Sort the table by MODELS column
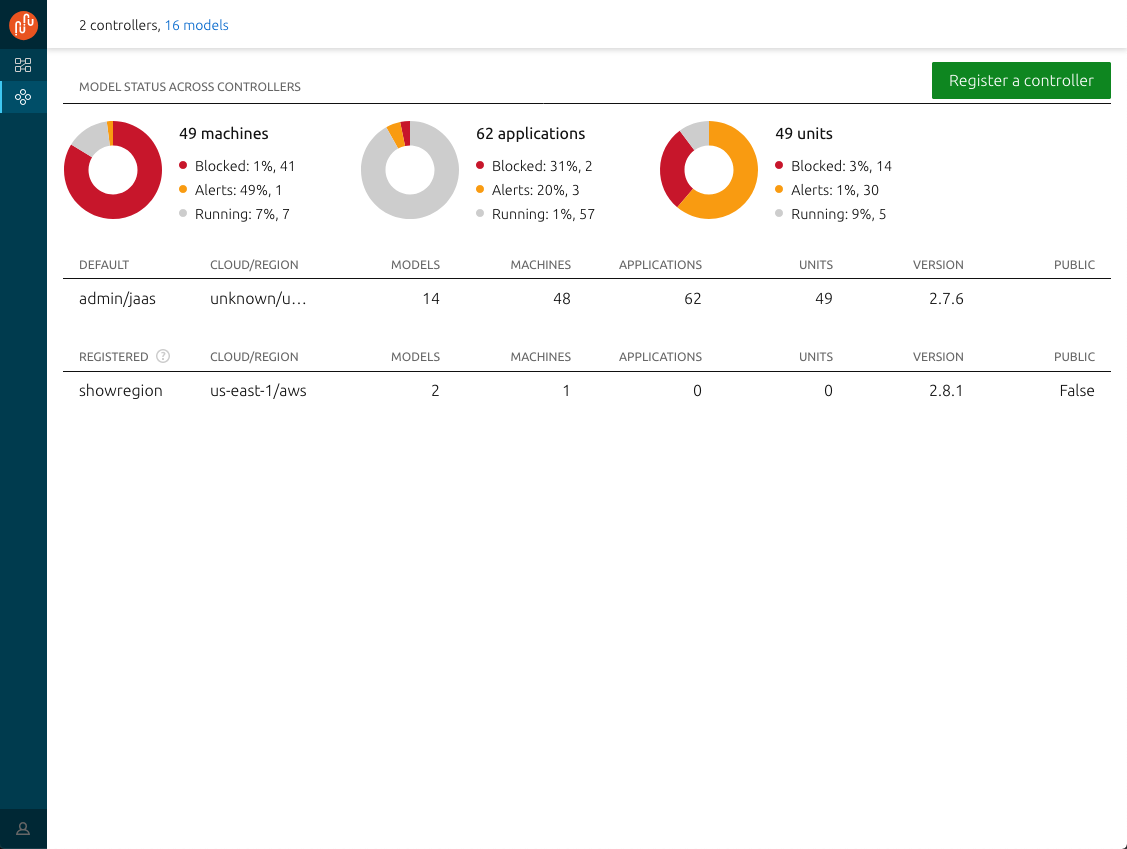The image size is (1127, 849). point(415,264)
